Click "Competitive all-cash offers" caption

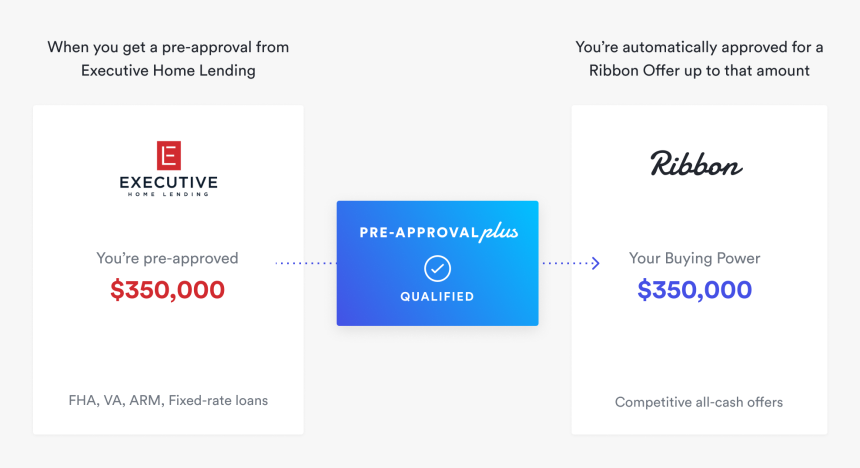[699, 402]
